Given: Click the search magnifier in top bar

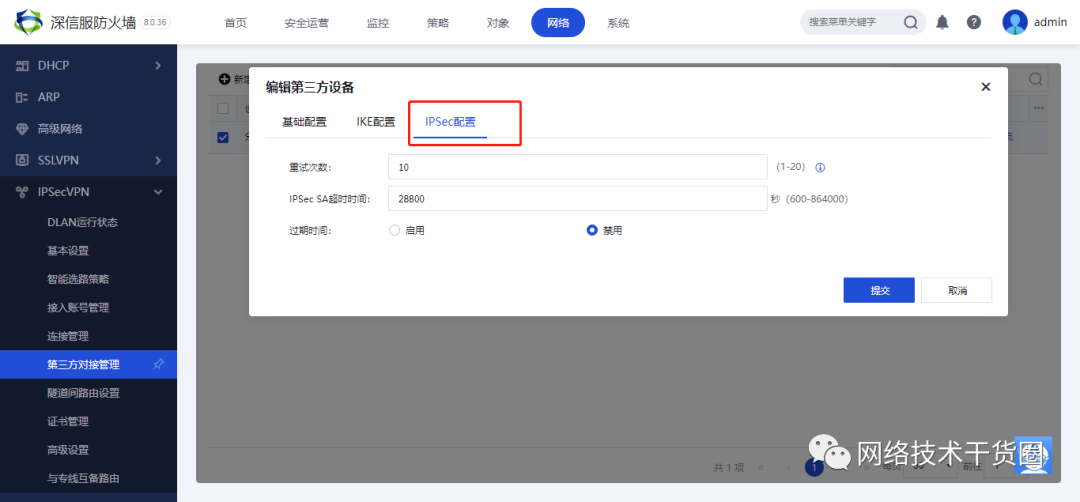Looking at the screenshot, I should (911, 22).
